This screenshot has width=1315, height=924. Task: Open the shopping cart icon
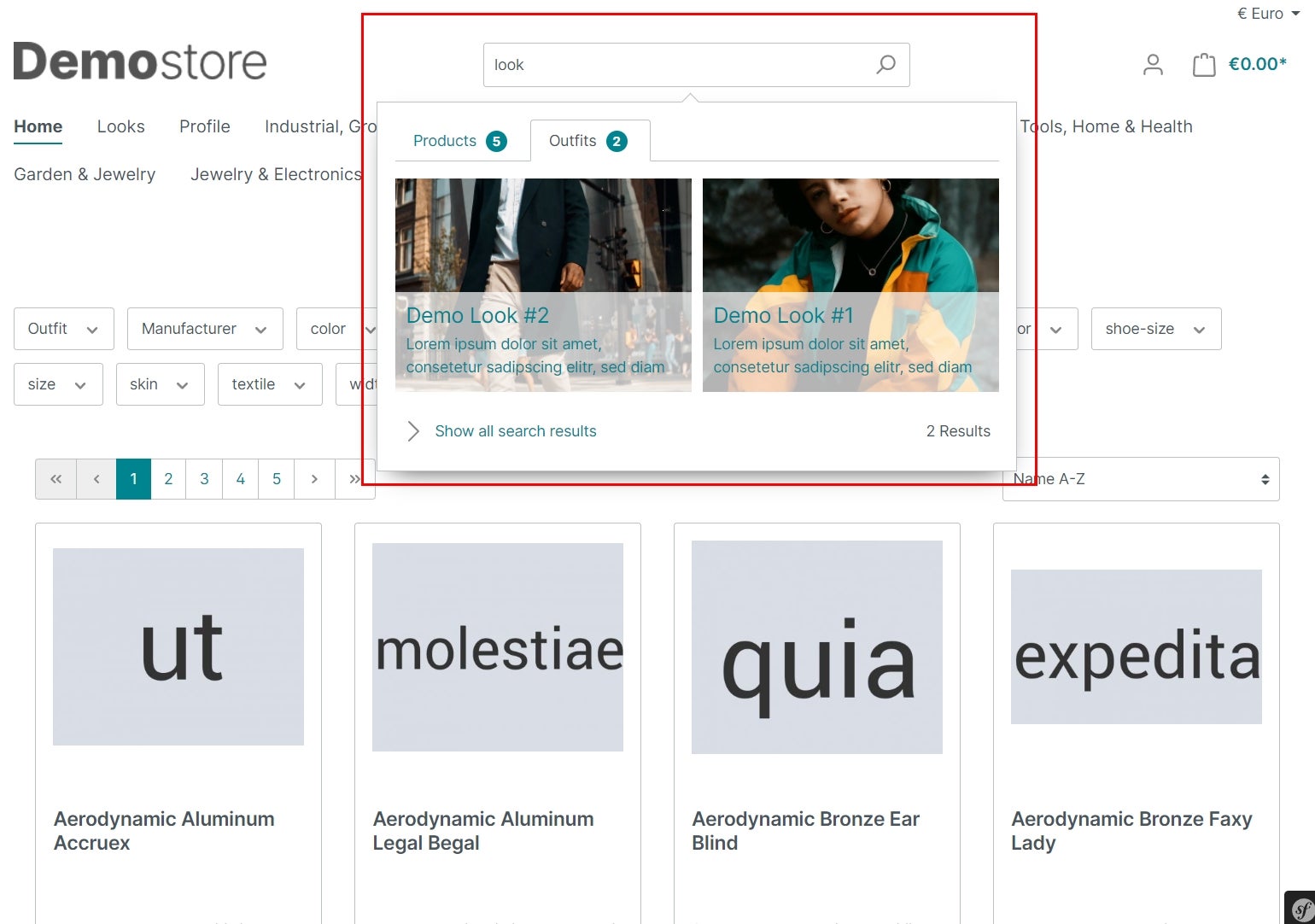[x=1204, y=65]
